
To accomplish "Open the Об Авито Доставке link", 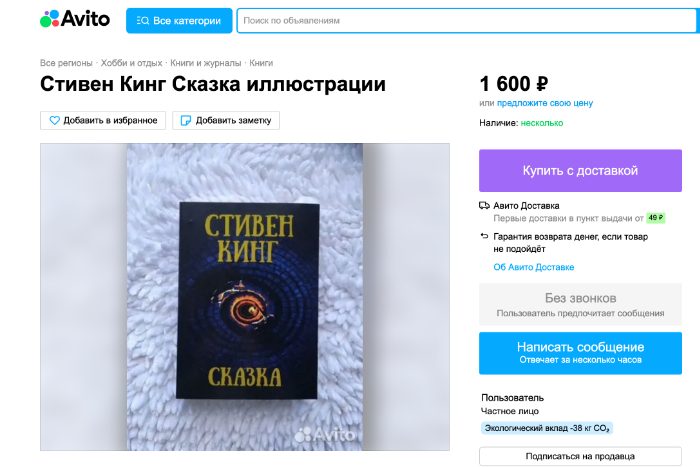I will (533, 267).
